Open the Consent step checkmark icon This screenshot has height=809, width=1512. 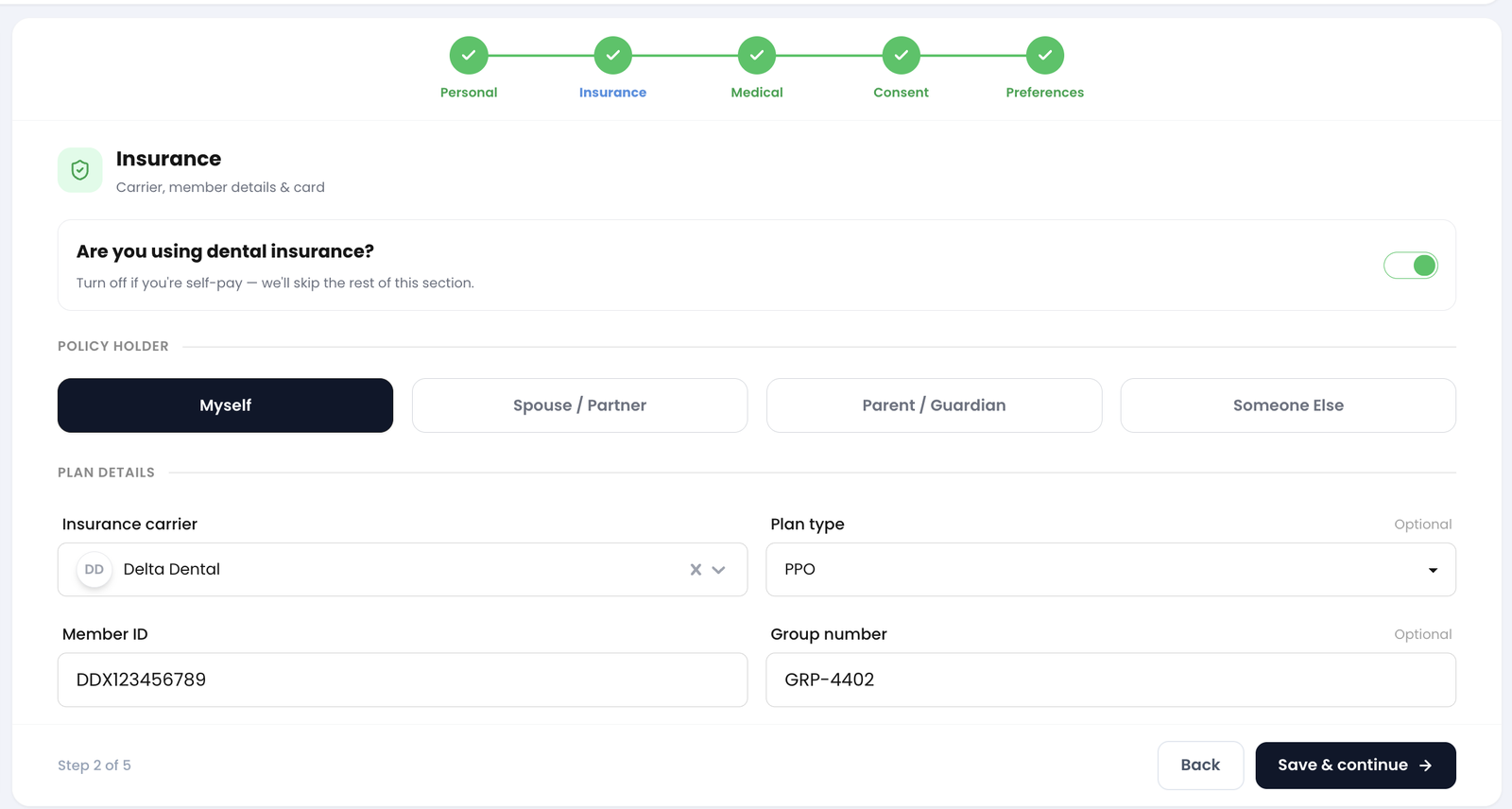(x=901, y=55)
